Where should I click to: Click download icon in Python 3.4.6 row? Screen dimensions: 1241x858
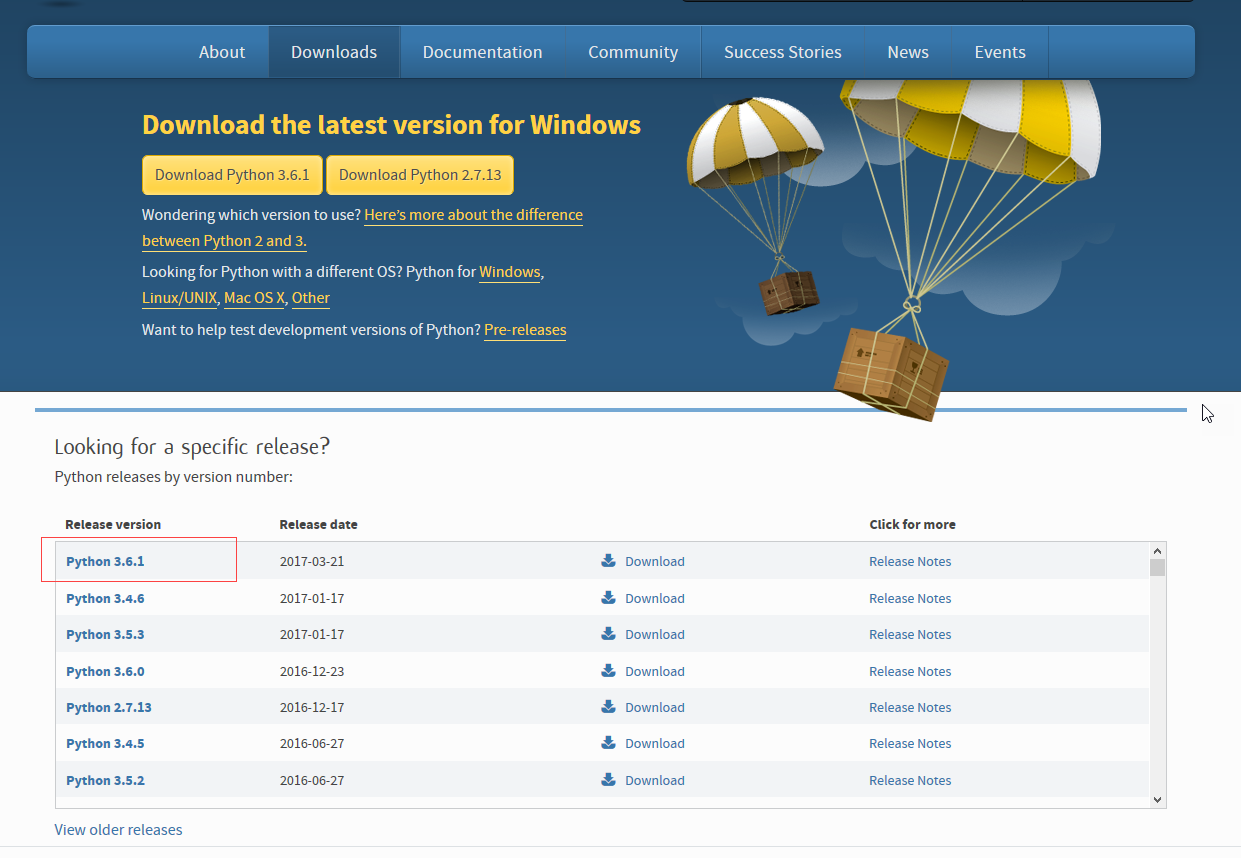pos(608,598)
